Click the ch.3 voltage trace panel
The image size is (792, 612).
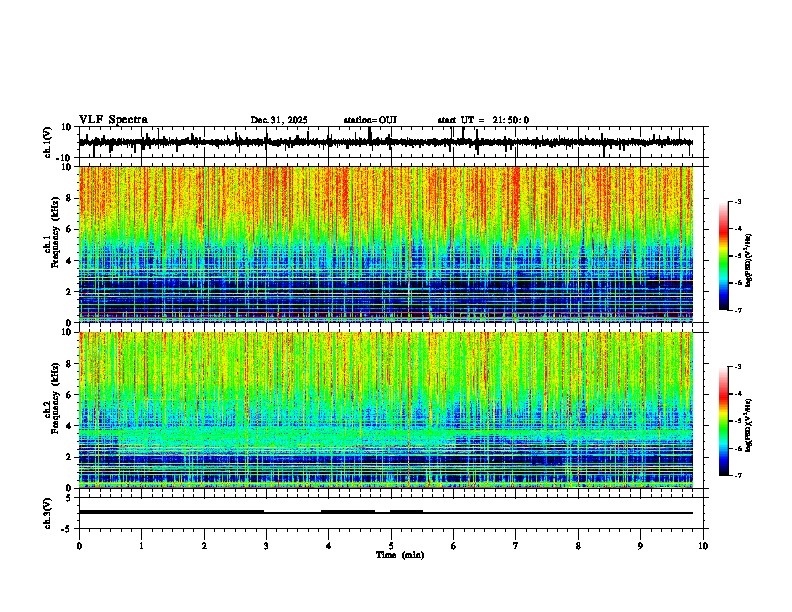tap(391, 513)
